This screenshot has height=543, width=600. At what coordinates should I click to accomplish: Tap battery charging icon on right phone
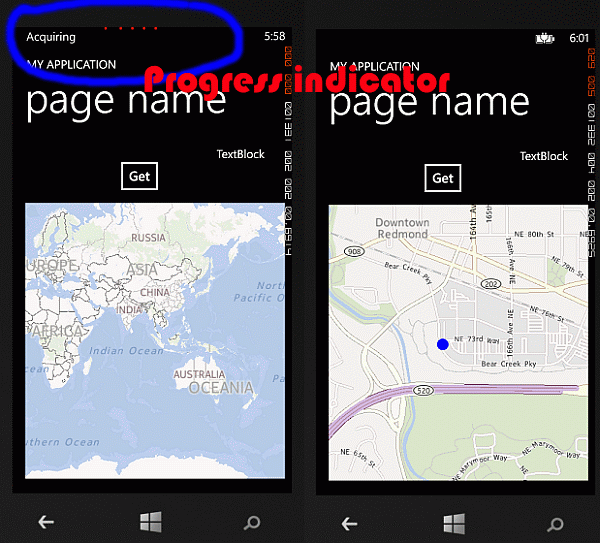click(x=545, y=38)
